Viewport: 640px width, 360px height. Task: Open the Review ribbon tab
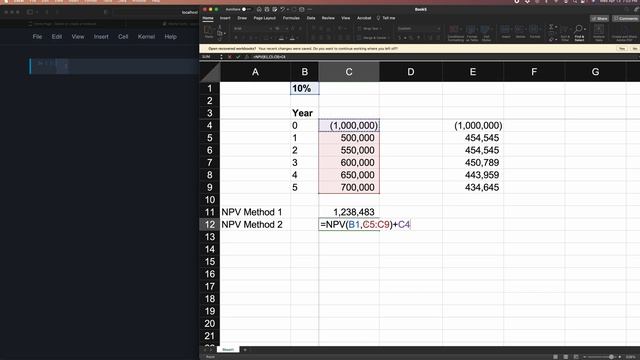click(x=328, y=18)
